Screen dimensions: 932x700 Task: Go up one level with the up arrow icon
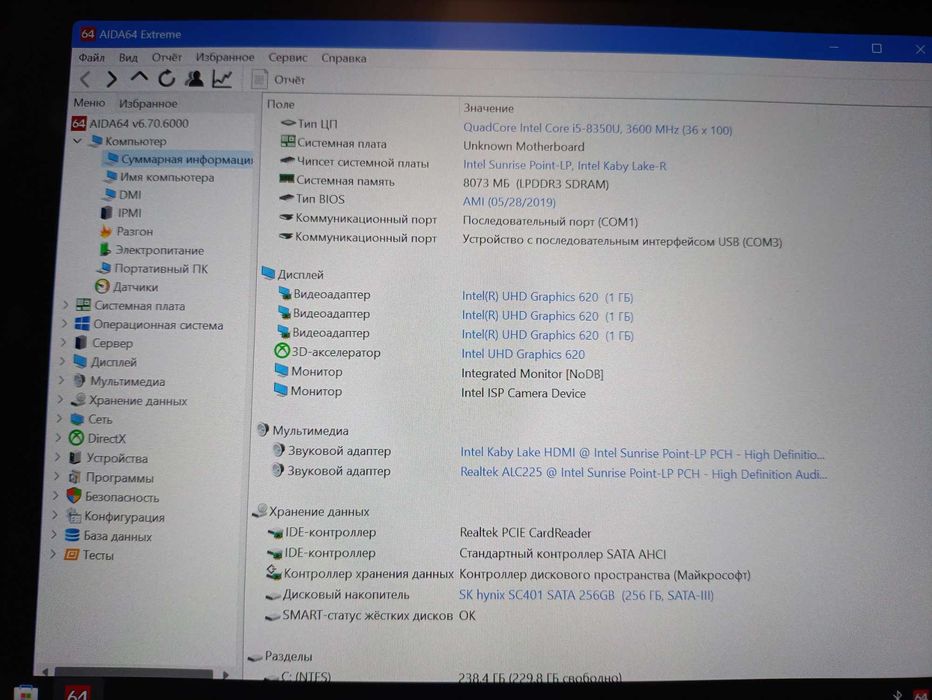(139, 77)
